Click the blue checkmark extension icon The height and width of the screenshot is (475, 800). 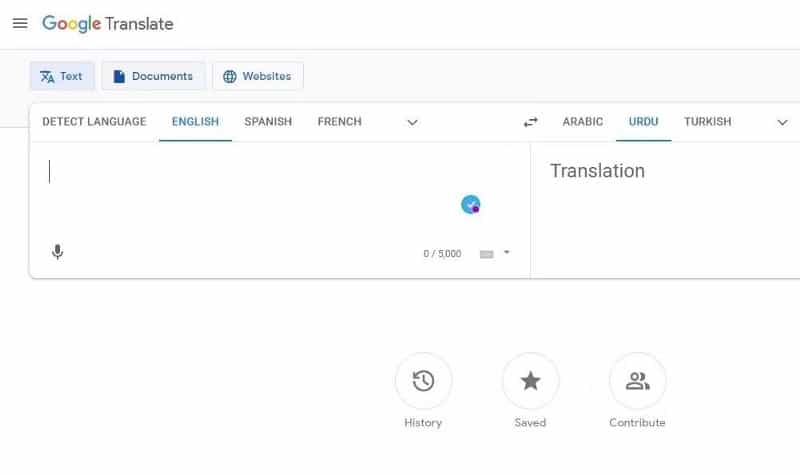tap(470, 205)
